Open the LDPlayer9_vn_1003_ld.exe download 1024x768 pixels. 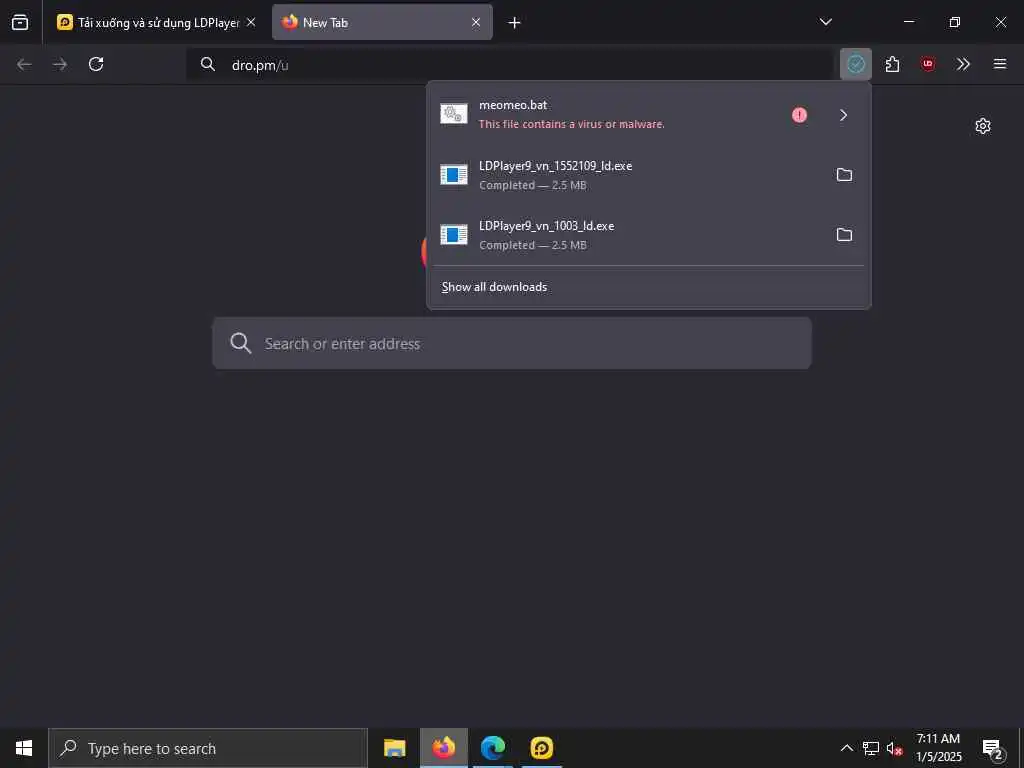(x=627, y=235)
